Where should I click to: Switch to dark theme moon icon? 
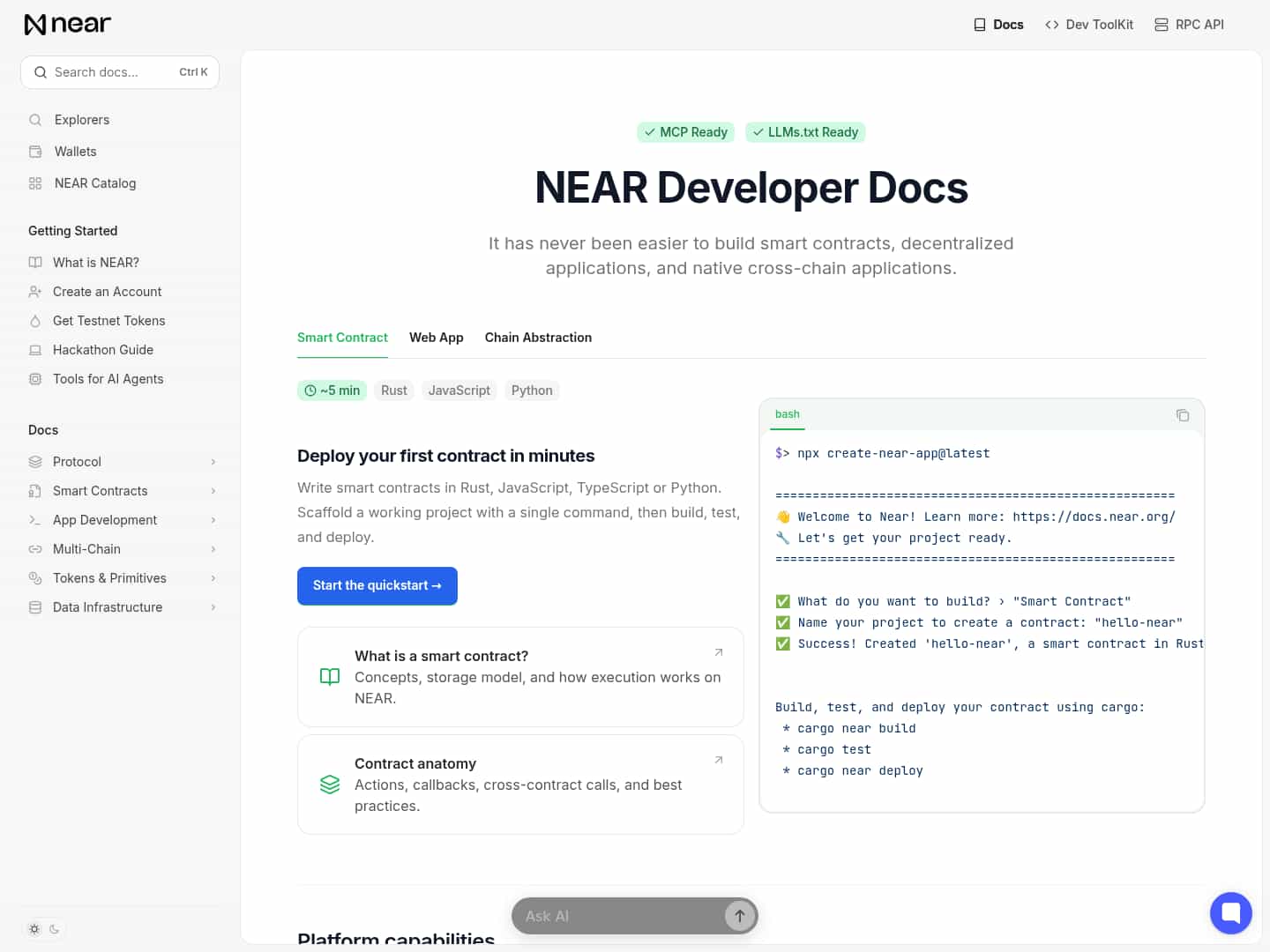coord(55,929)
